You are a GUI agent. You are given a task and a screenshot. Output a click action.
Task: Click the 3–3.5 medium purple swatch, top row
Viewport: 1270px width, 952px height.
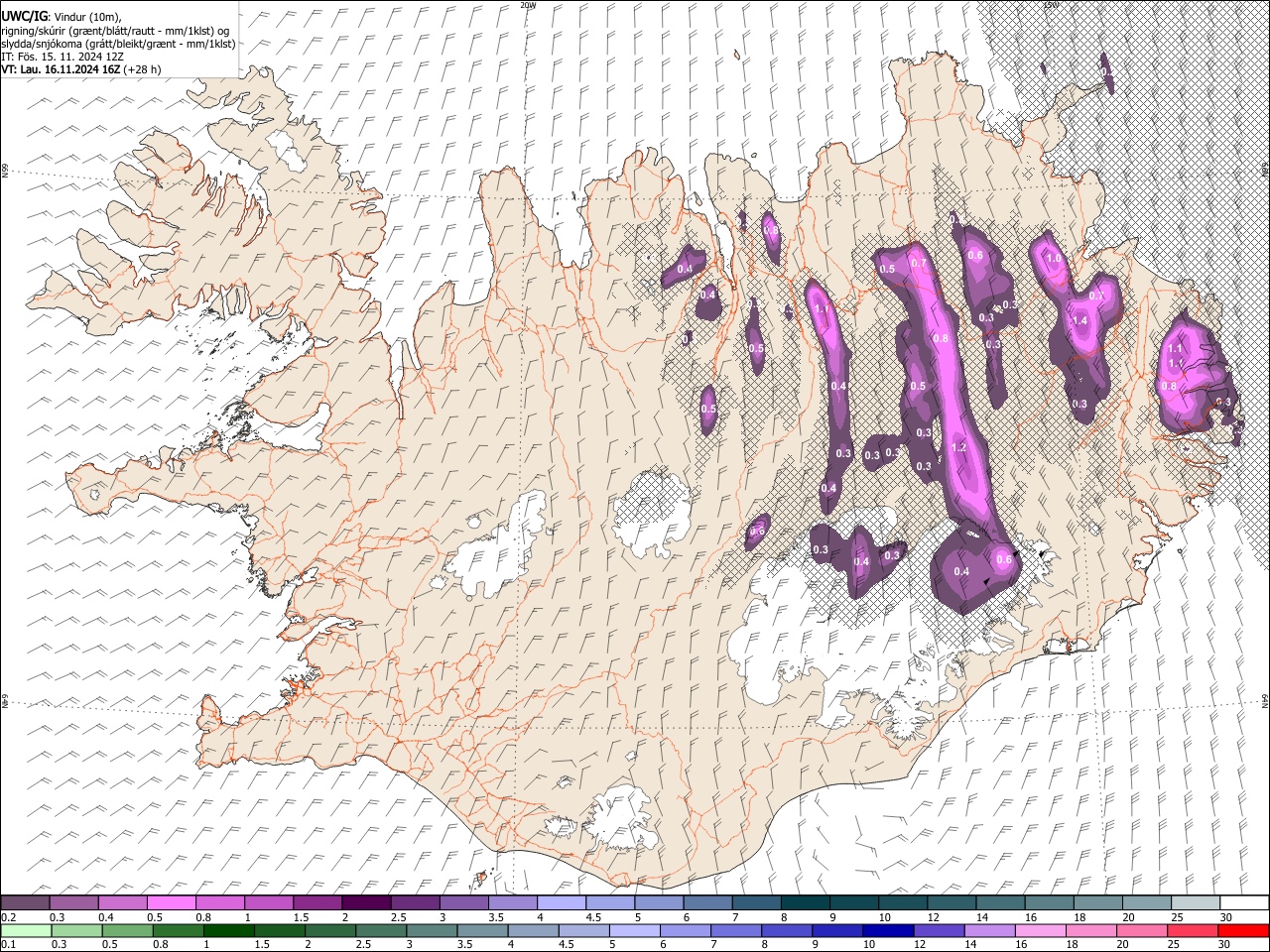tap(464, 903)
